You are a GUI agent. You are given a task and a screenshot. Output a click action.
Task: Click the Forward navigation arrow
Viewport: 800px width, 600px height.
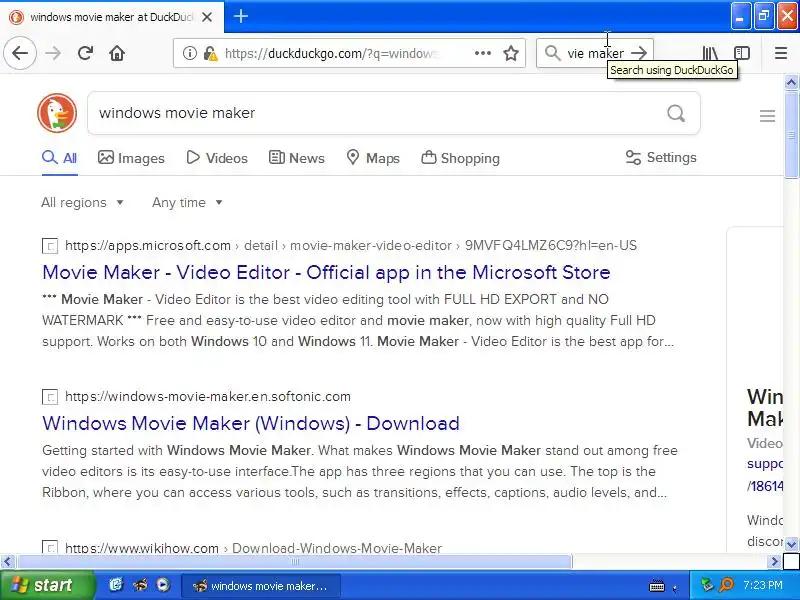53,53
